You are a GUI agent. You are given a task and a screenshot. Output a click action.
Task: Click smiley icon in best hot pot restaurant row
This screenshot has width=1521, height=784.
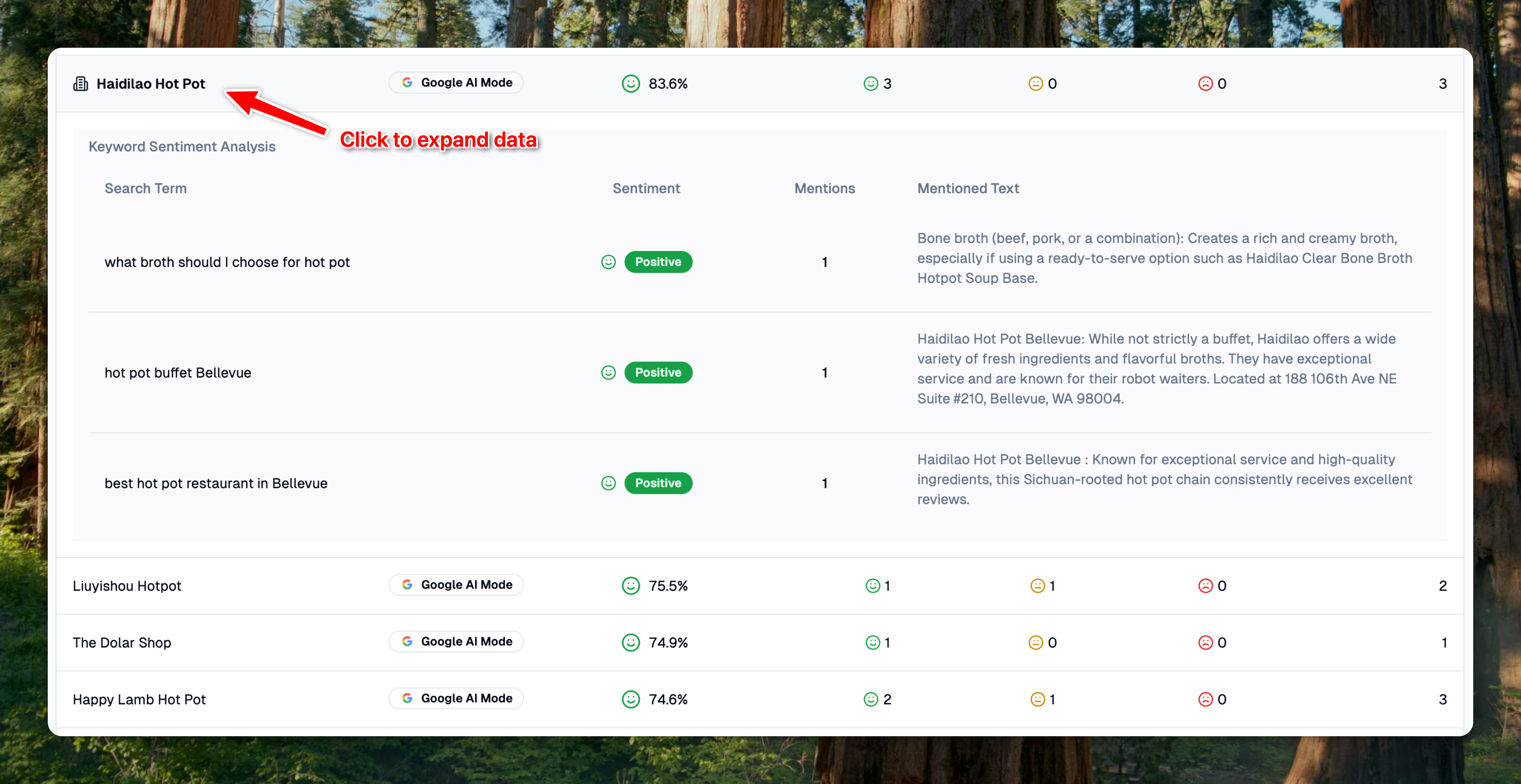pyautogui.click(x=608, y=483)
